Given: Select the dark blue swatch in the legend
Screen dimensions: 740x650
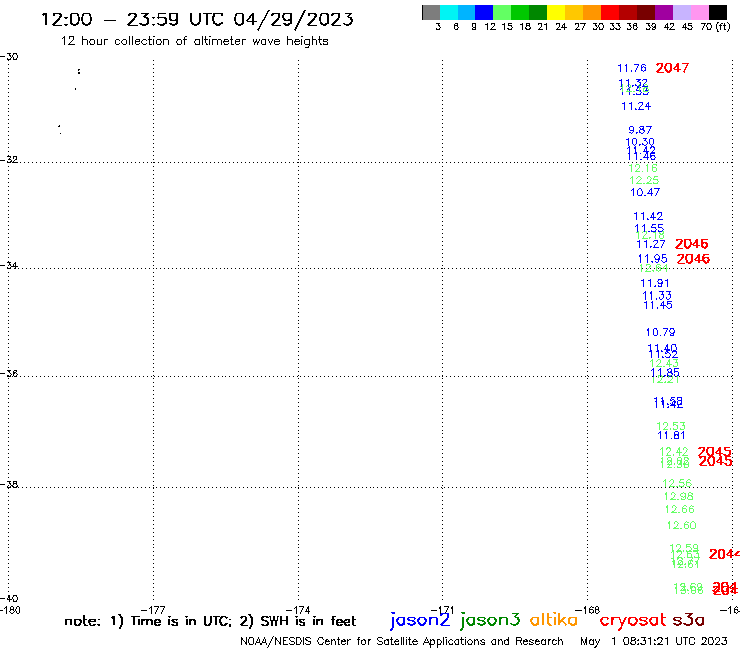Looking at the screenshot, I should coord(484,12).
